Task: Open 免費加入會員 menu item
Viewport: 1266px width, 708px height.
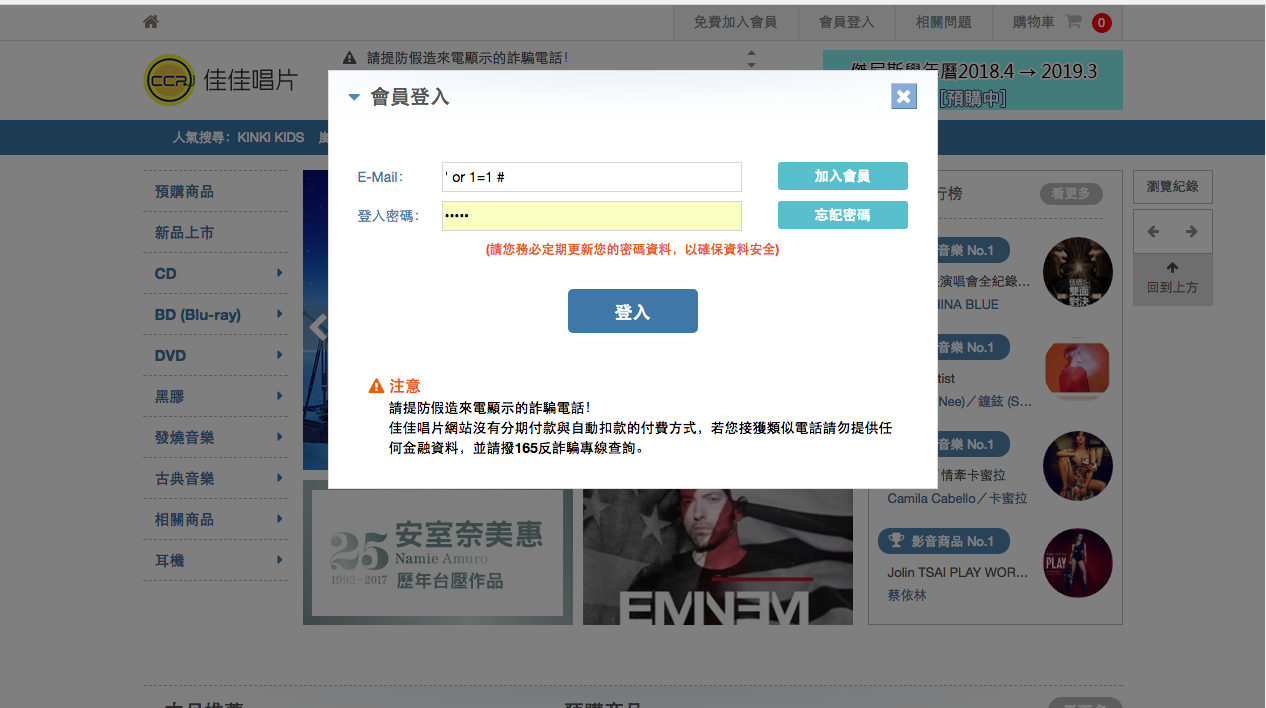Action: pyautogui.click(x=735, y=22)
